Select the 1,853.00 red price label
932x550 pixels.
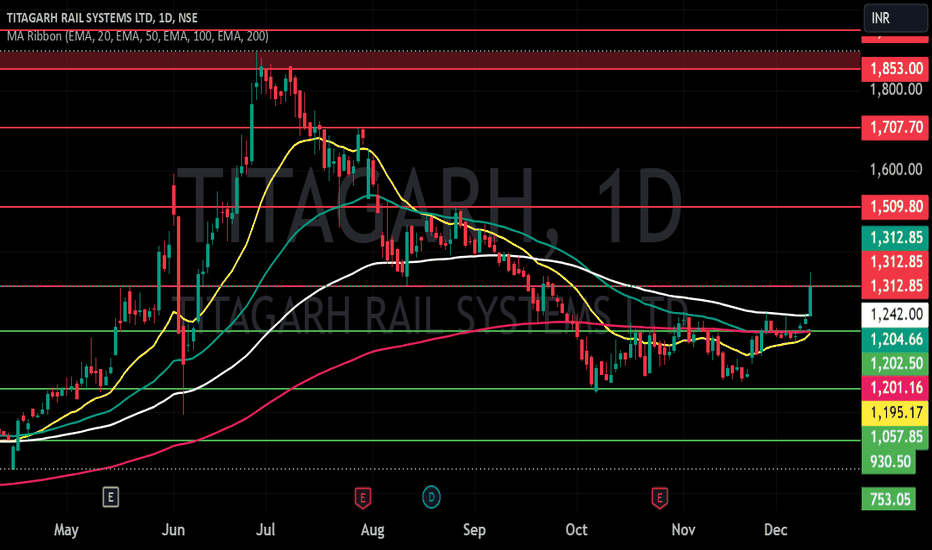click(x=895, y=68)
